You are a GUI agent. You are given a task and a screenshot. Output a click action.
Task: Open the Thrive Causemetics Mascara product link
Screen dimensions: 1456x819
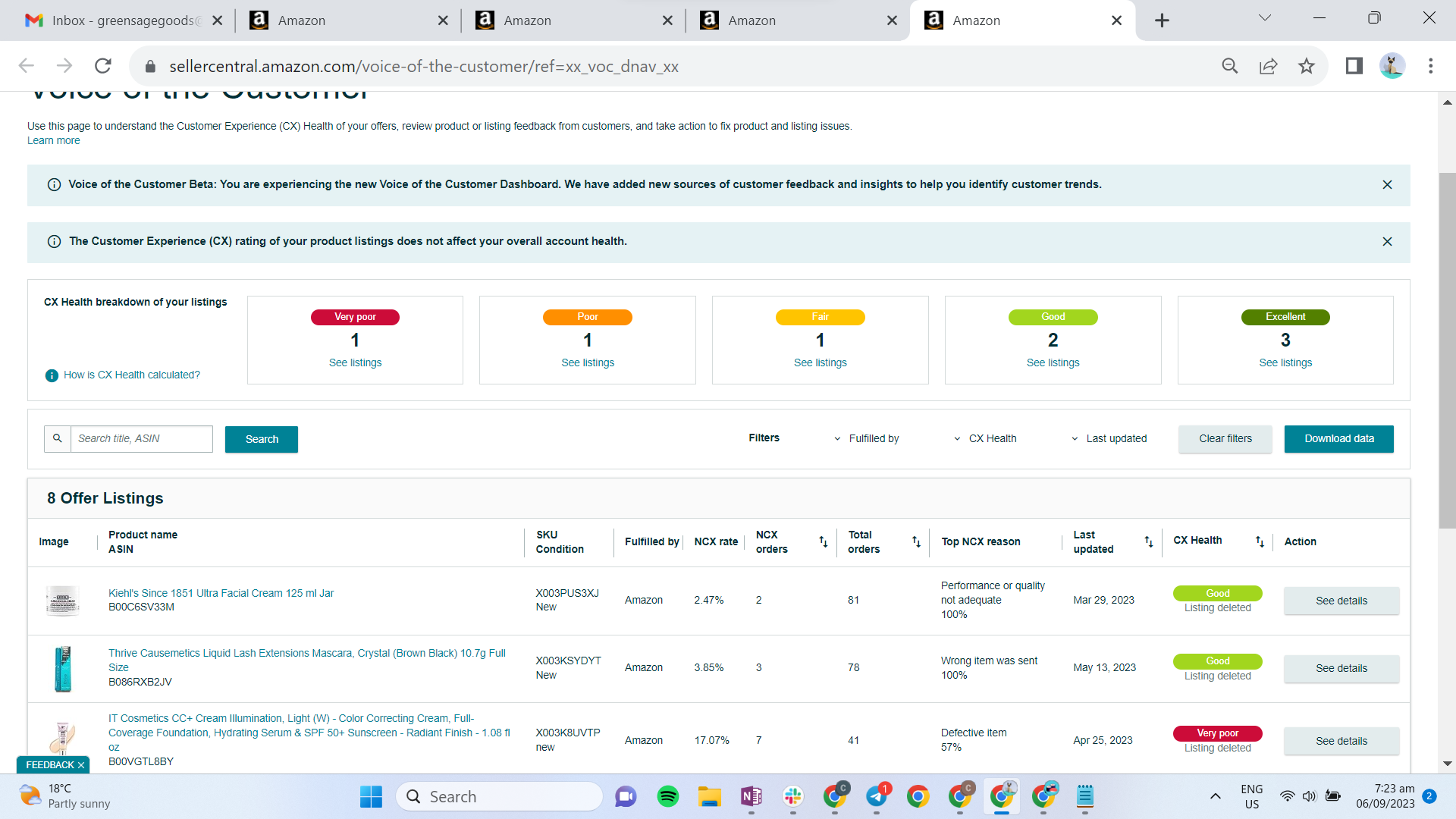[x=307, y=661]
